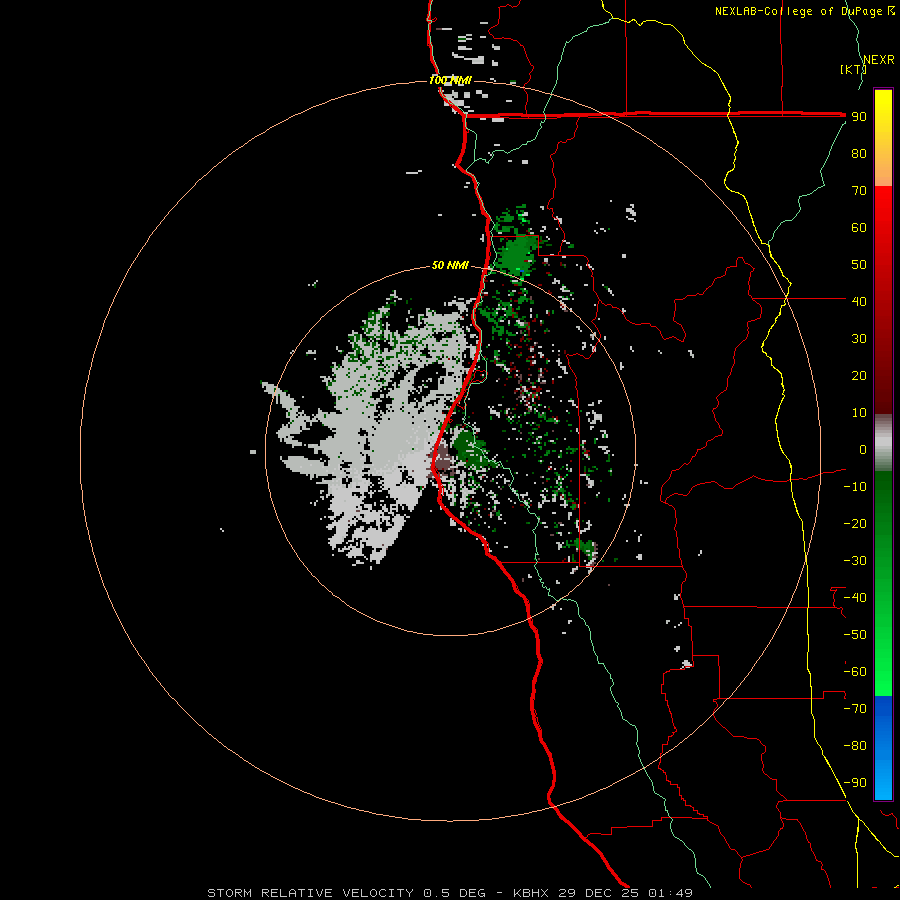Click the -40 scale value

click(855, 598)
